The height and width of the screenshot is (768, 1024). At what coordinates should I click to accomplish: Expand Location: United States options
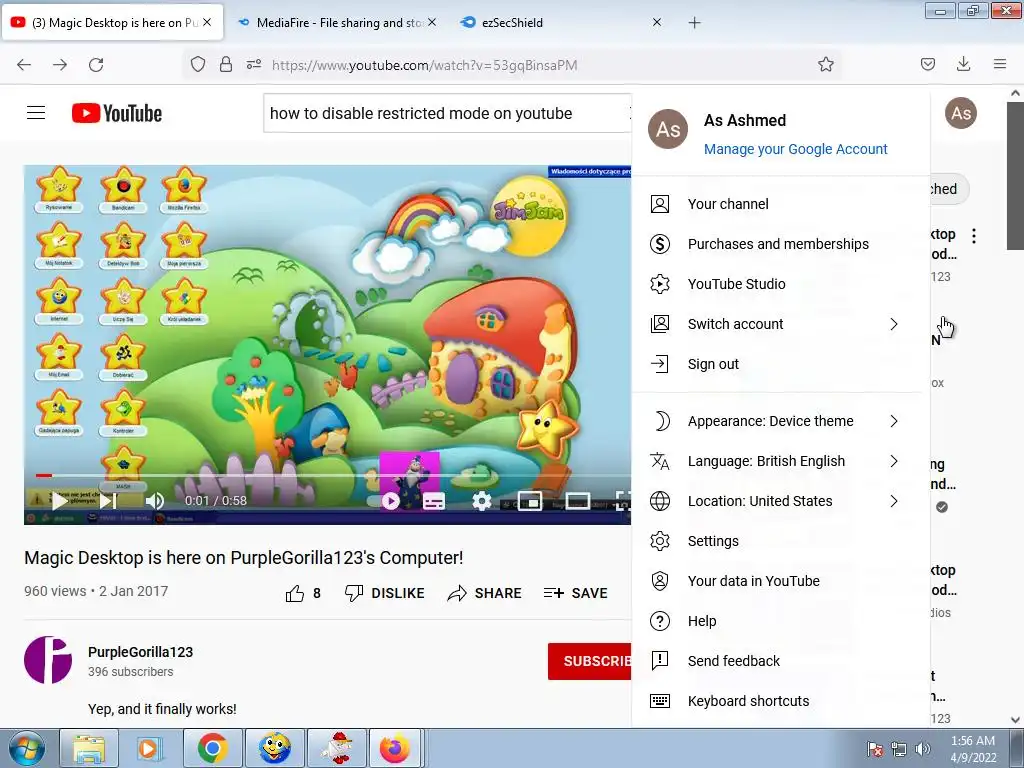[781, 501]
